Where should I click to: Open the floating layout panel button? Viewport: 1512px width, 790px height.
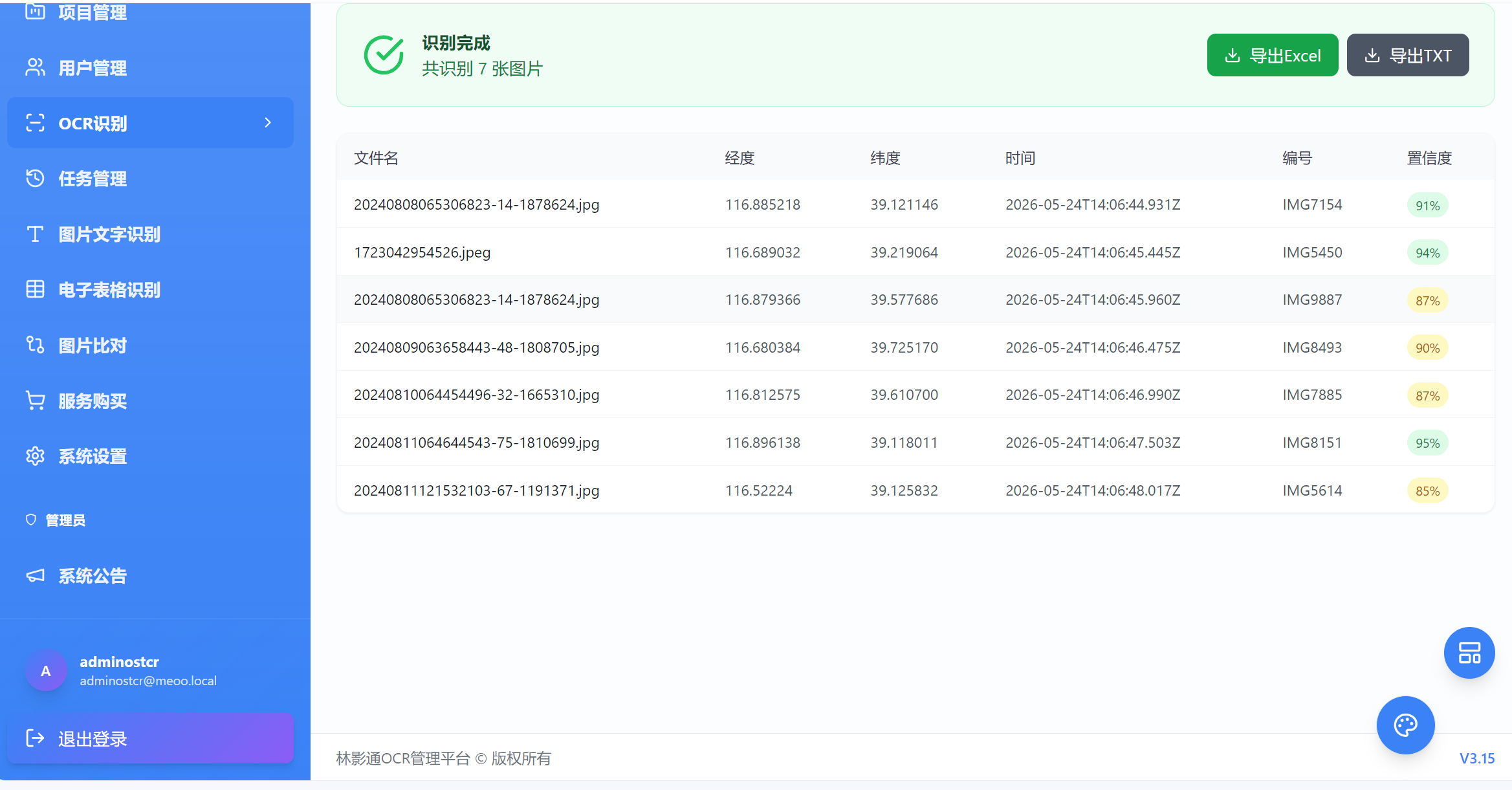pos(1469,653)
